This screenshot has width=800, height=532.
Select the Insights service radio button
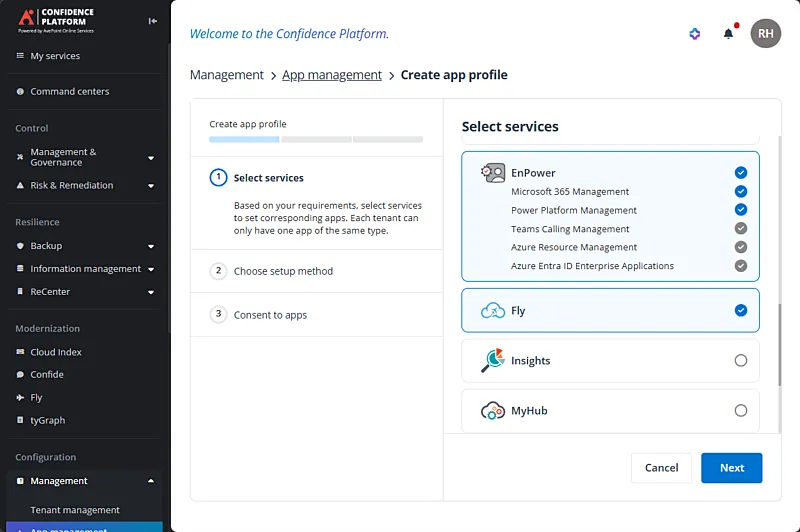pyautogui.click(x=741, y=361)
